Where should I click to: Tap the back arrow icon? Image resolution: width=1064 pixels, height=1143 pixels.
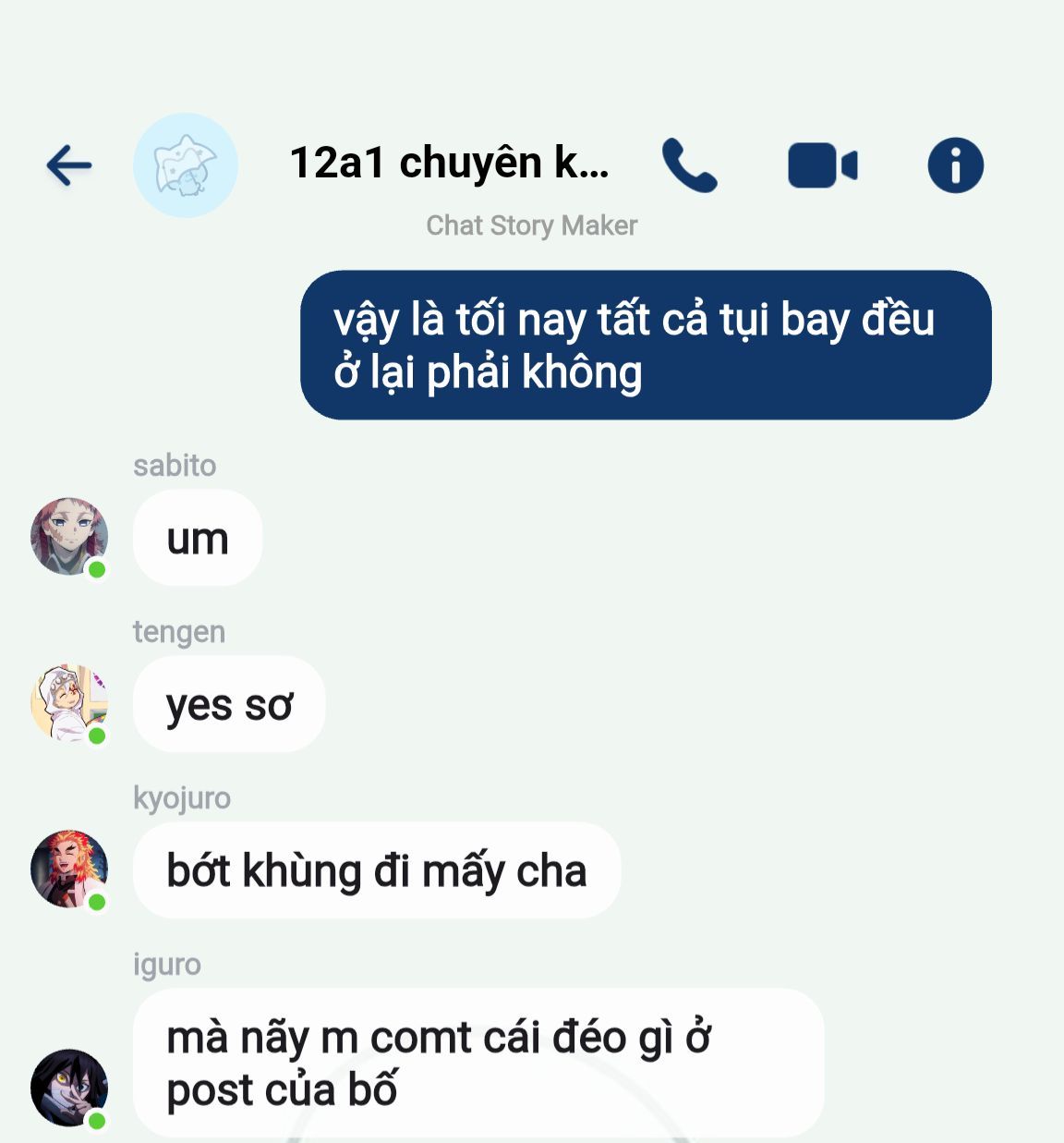tap(69, 166)
